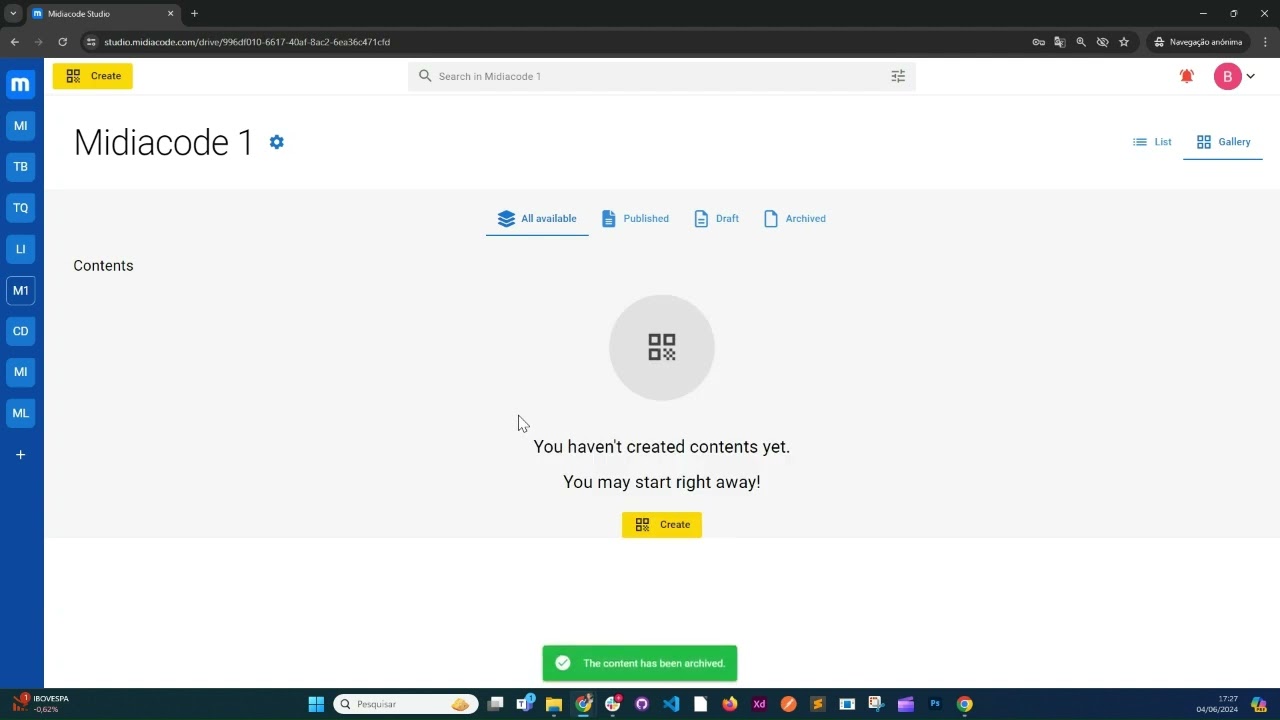
Task: Go back to the previous page
Action: pyautogui.click(x=14, y=42)
